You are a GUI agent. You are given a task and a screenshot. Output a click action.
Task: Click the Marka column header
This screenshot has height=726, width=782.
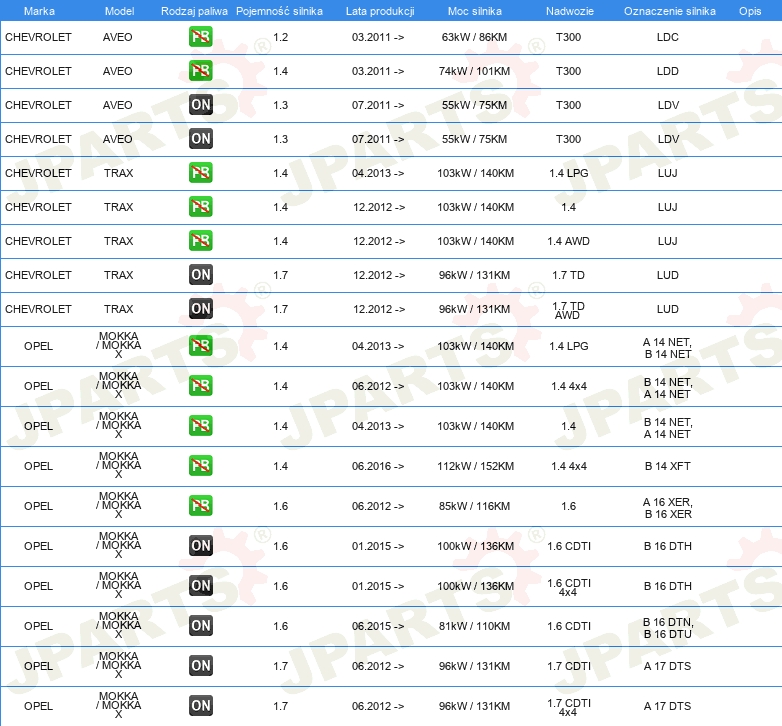tap(39, 11)
